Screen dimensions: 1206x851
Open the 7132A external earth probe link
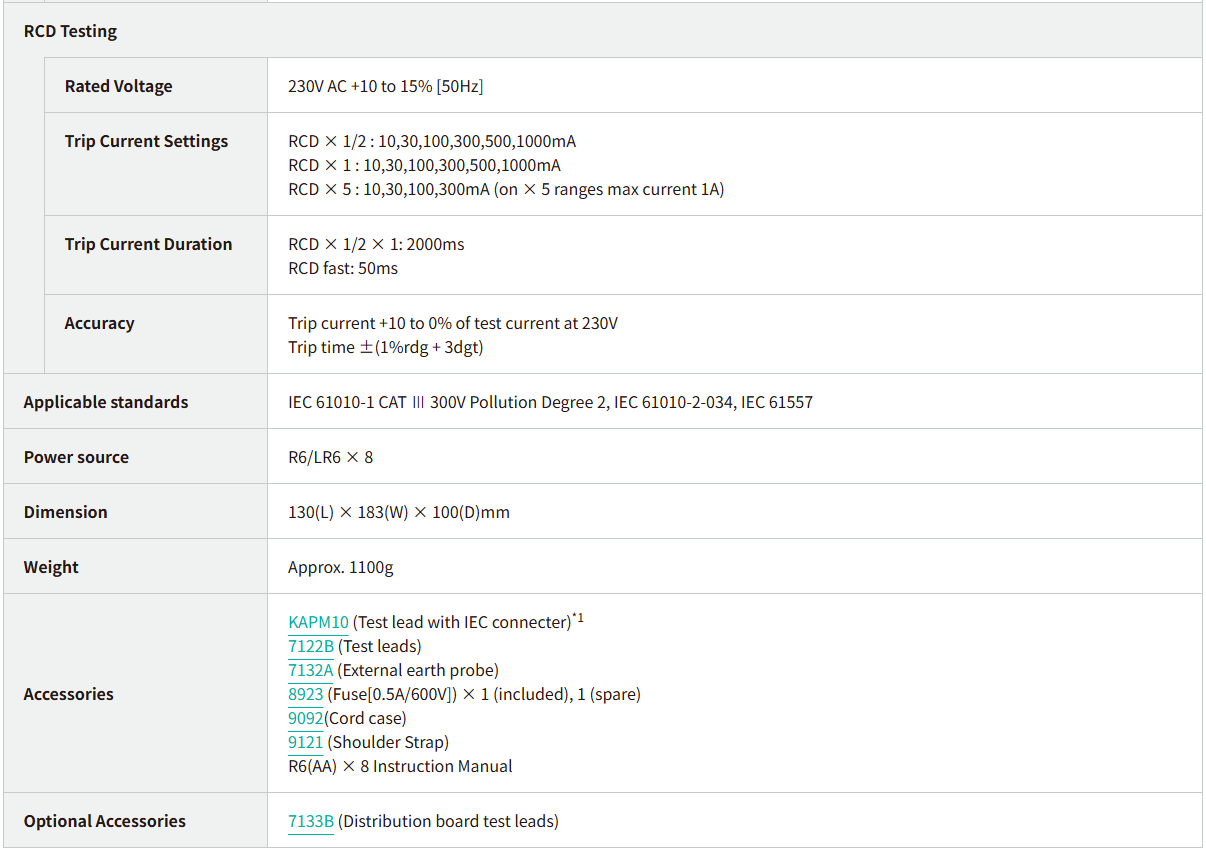click(x=311, y=670)
